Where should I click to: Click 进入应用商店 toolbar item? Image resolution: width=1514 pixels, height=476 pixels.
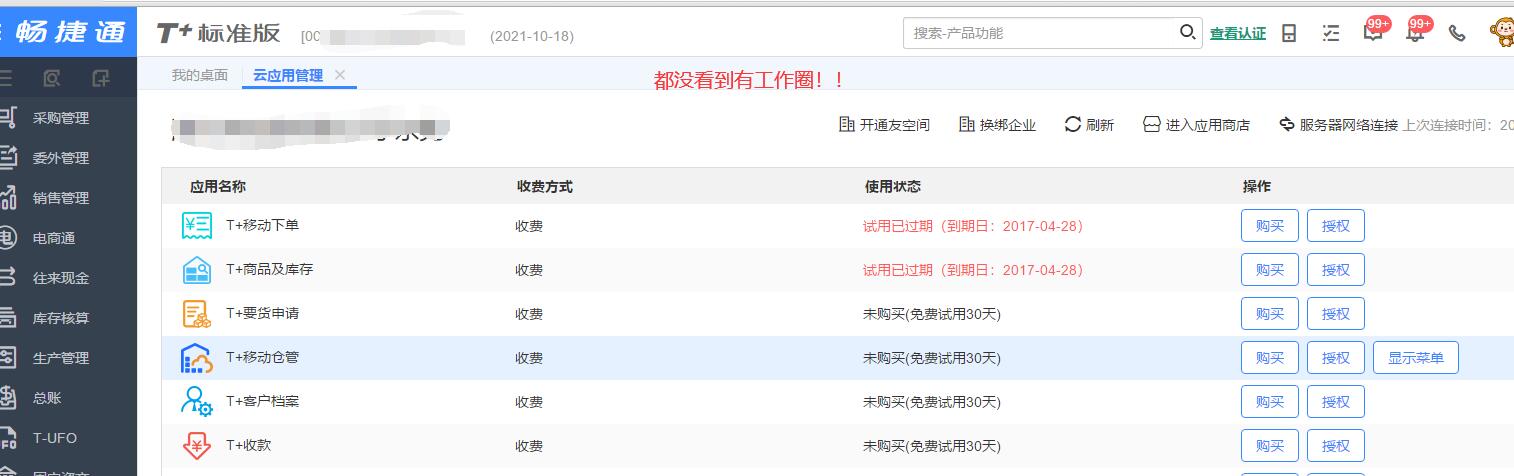(1196, 125)
